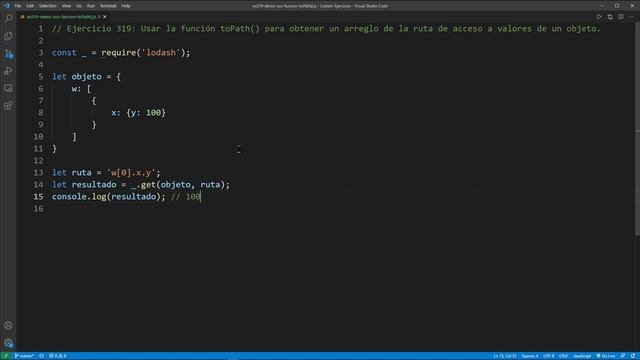Click 'objeto' variable name on line 5
The image size is (640, 360).
[x=87, y=77]
